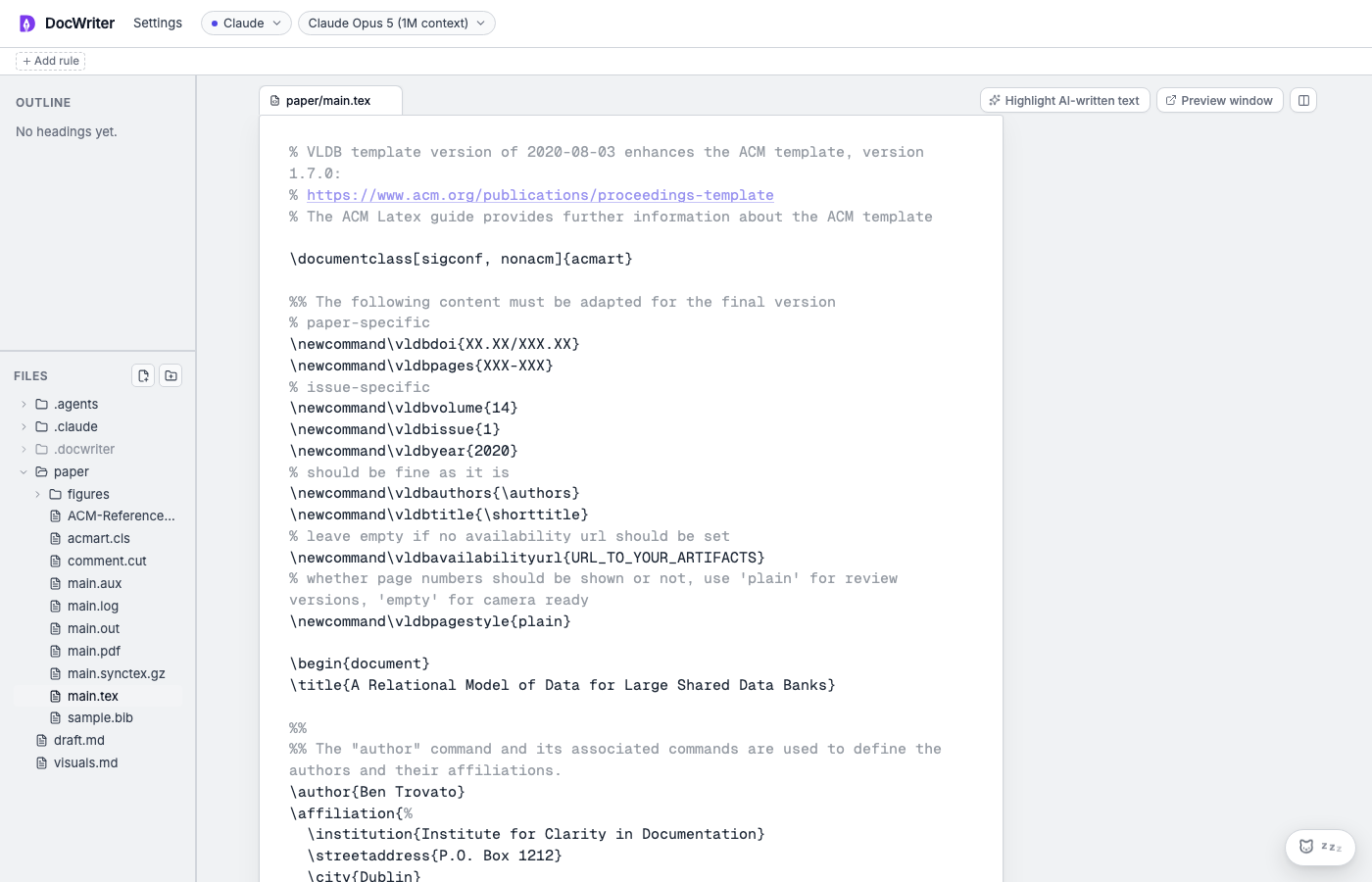Click the DocWriter logo icon

point(27,24)
